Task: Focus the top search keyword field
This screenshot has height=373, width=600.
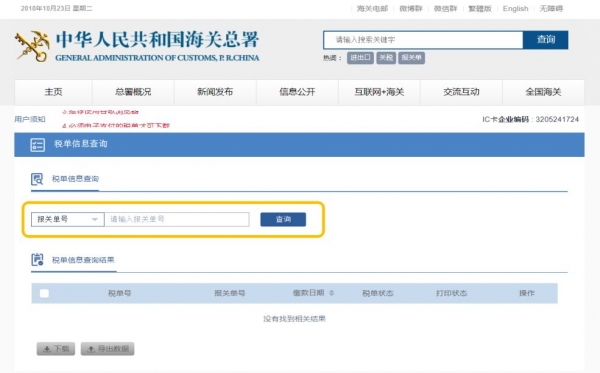Action: point(423,40)
